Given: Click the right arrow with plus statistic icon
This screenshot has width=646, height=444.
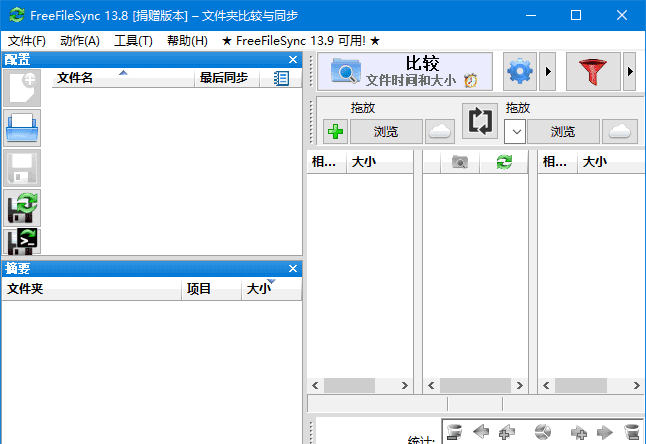Looking at the screenshot, I should [x=579, y=432].
